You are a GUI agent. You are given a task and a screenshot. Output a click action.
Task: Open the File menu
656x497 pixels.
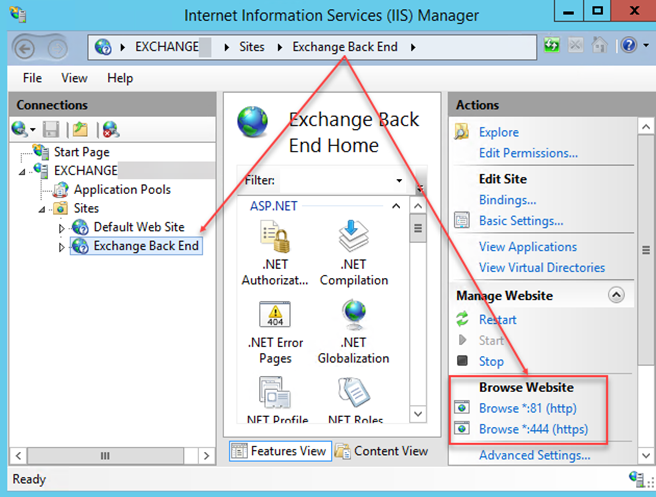click(x=32, y=78)
